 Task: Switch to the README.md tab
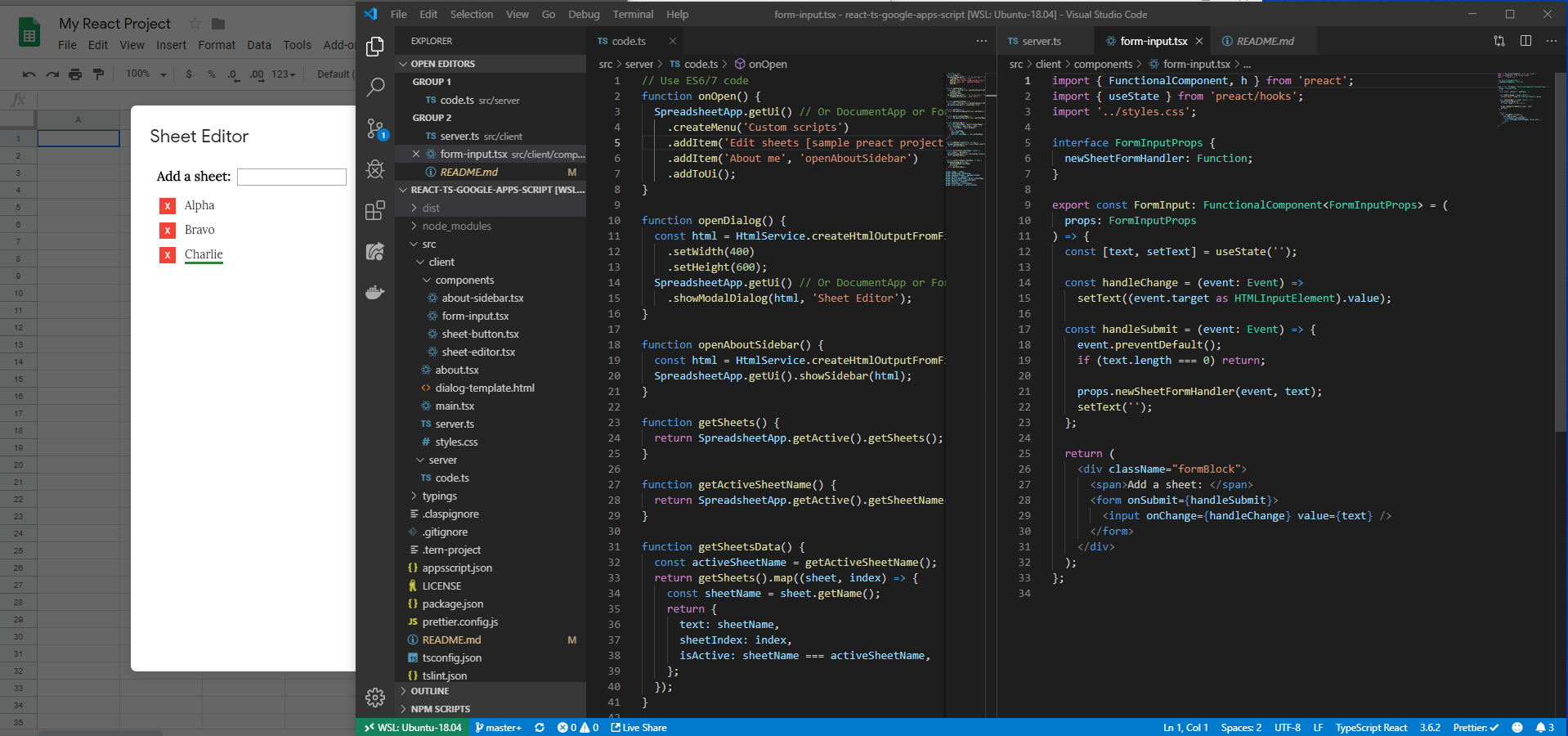tap(1265, 41)
